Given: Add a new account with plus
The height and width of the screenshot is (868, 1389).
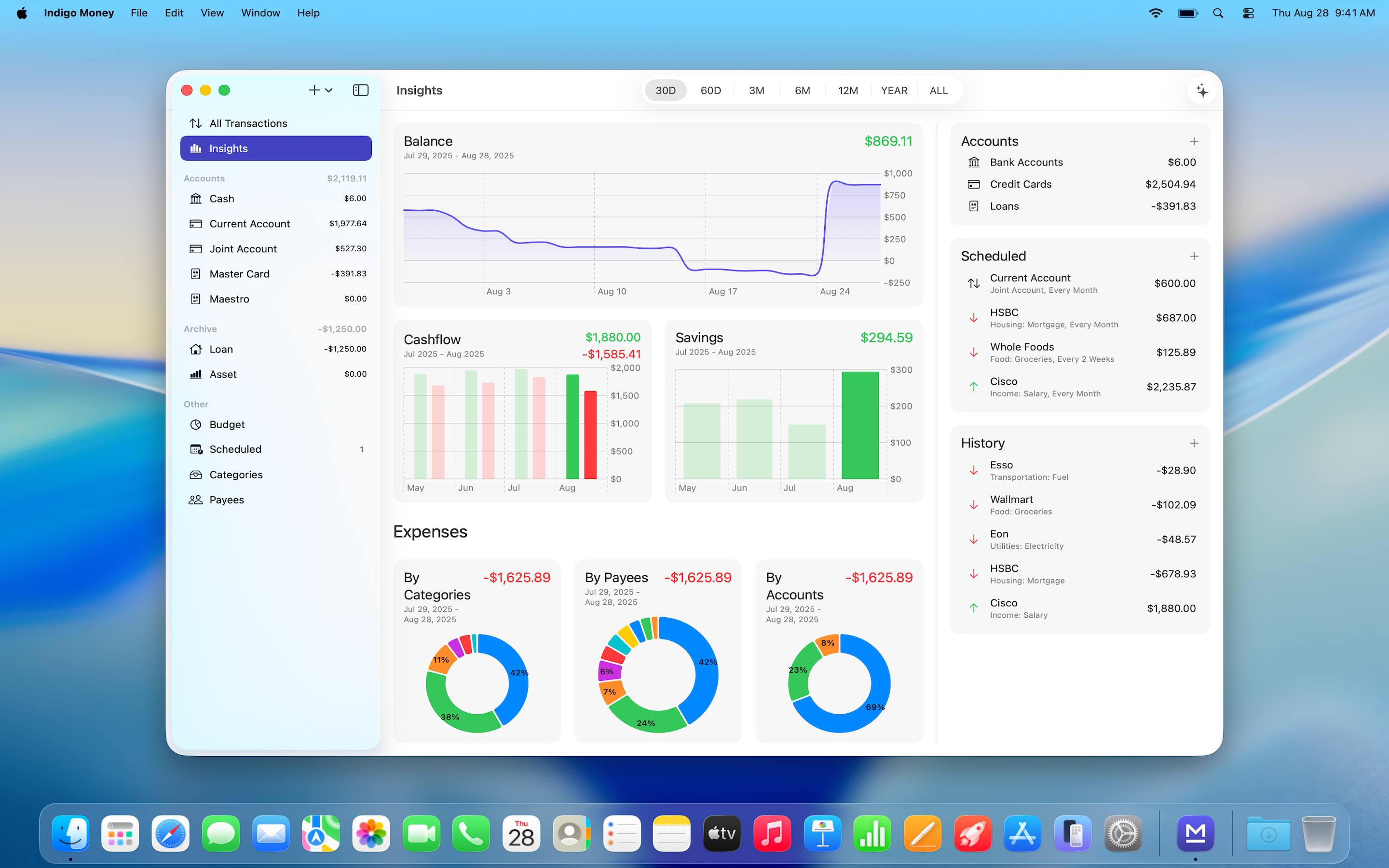Looking at the screenshot, I should point(1194,141).
